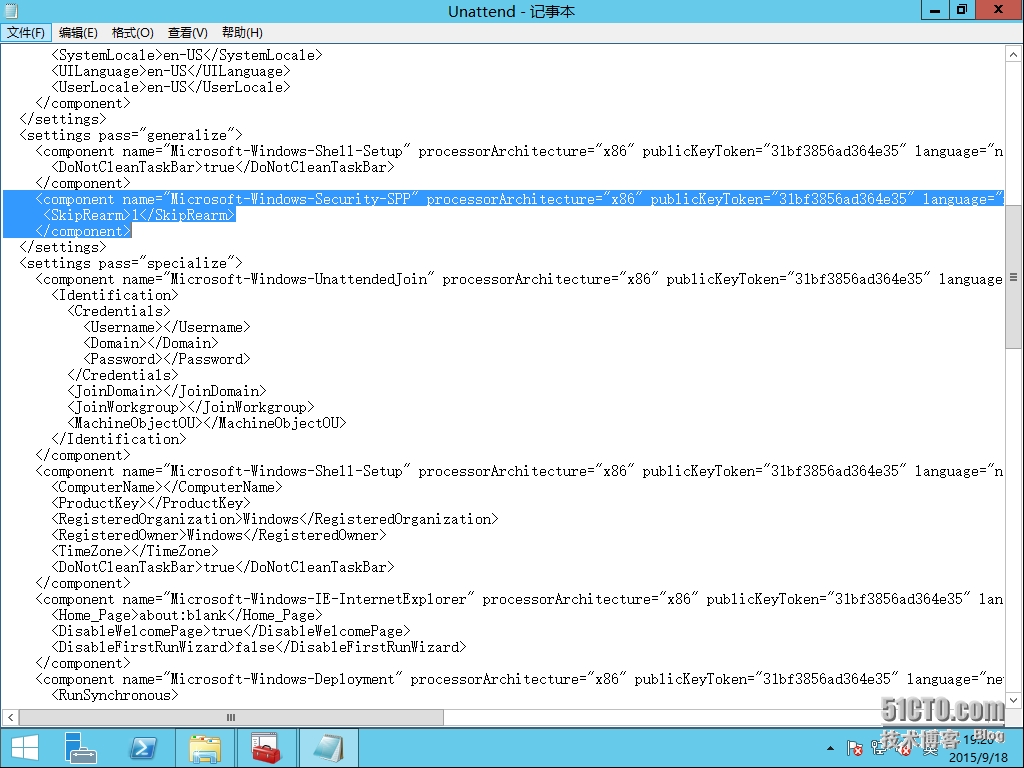Click the Microsoft-Windows-Deployment component line

pos(519,679)
